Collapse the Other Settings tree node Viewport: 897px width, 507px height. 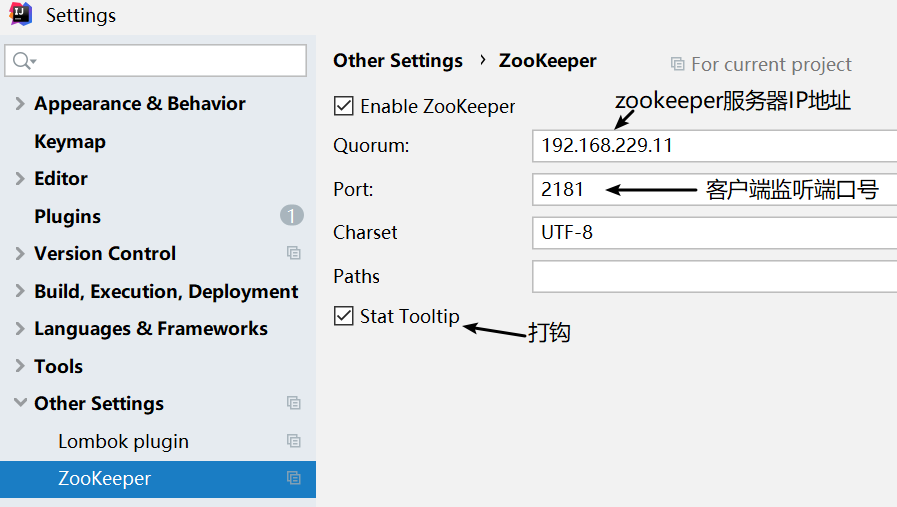pos(20,404)
